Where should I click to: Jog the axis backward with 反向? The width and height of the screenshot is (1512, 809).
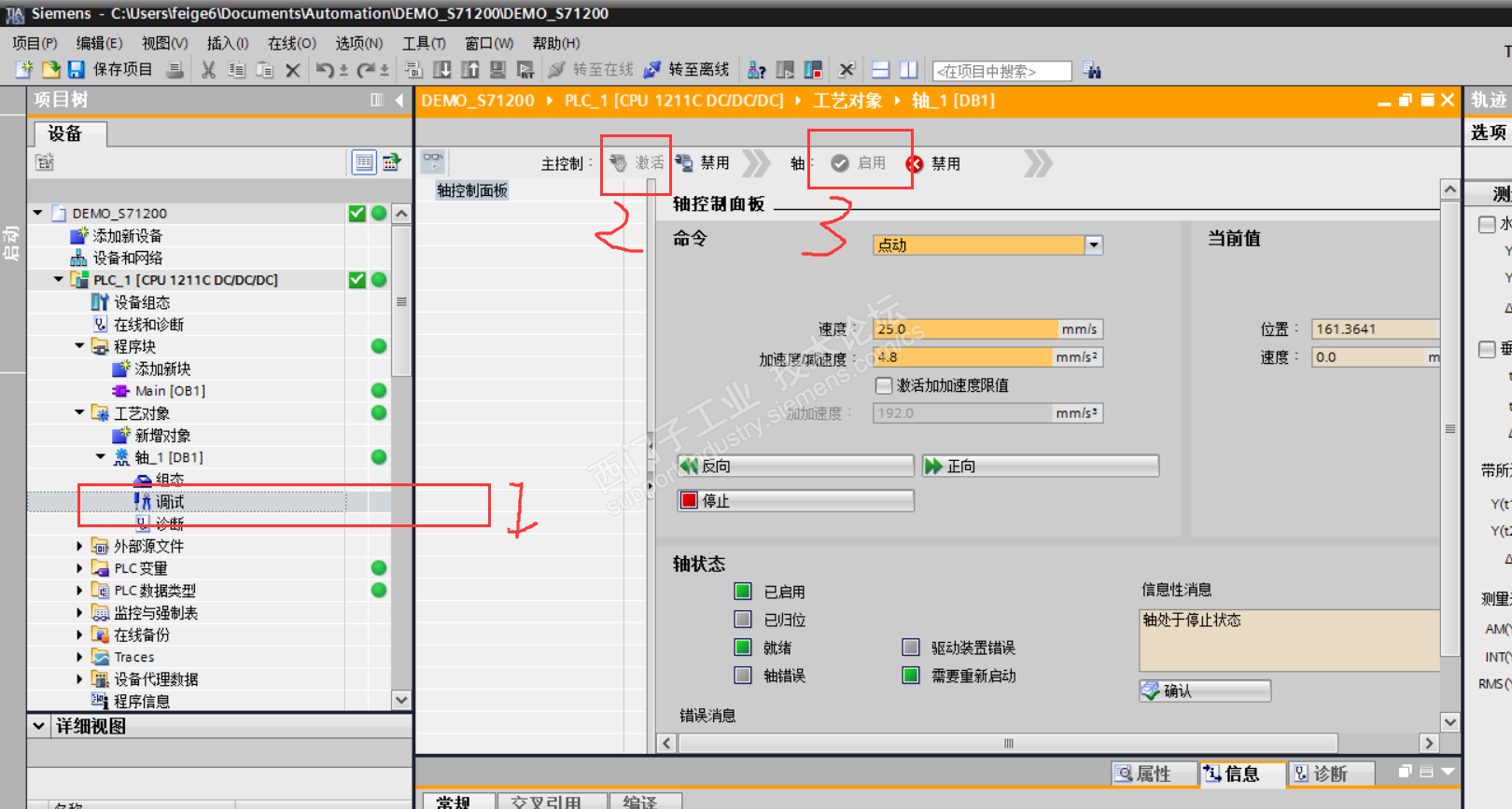pos(796,466)
